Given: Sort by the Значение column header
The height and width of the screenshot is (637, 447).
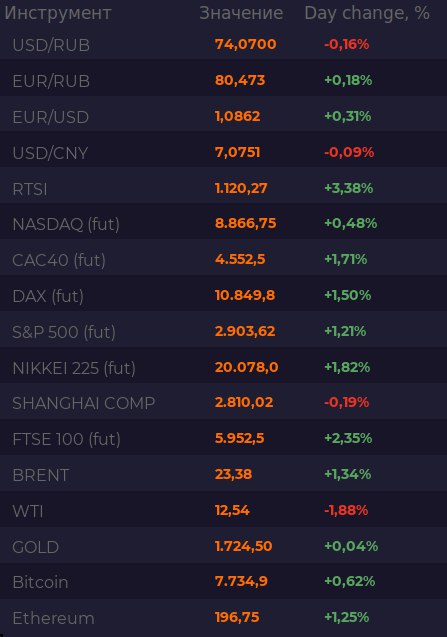Looking at the screenshot, I should [241, 13].
